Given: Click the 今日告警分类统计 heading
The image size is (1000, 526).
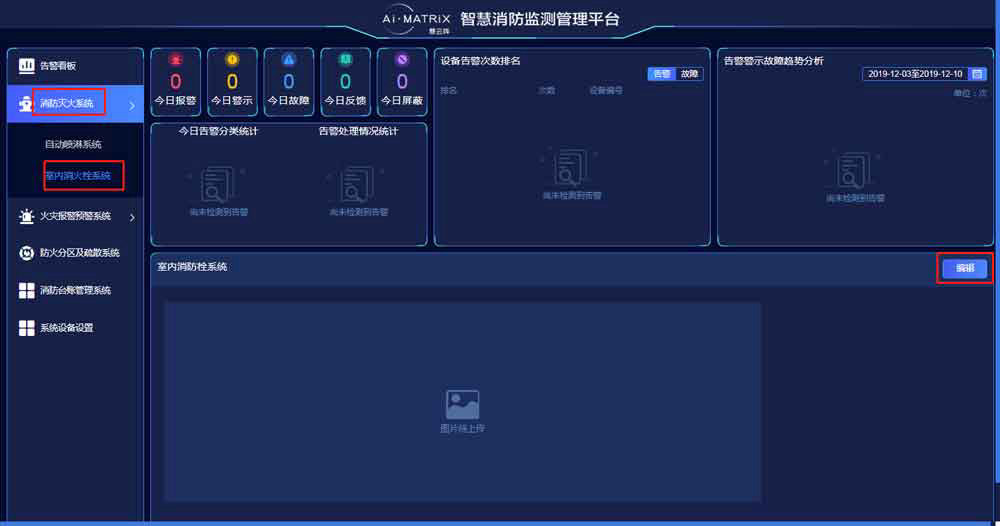Looking at the screenshot, I should pos(218,131).
